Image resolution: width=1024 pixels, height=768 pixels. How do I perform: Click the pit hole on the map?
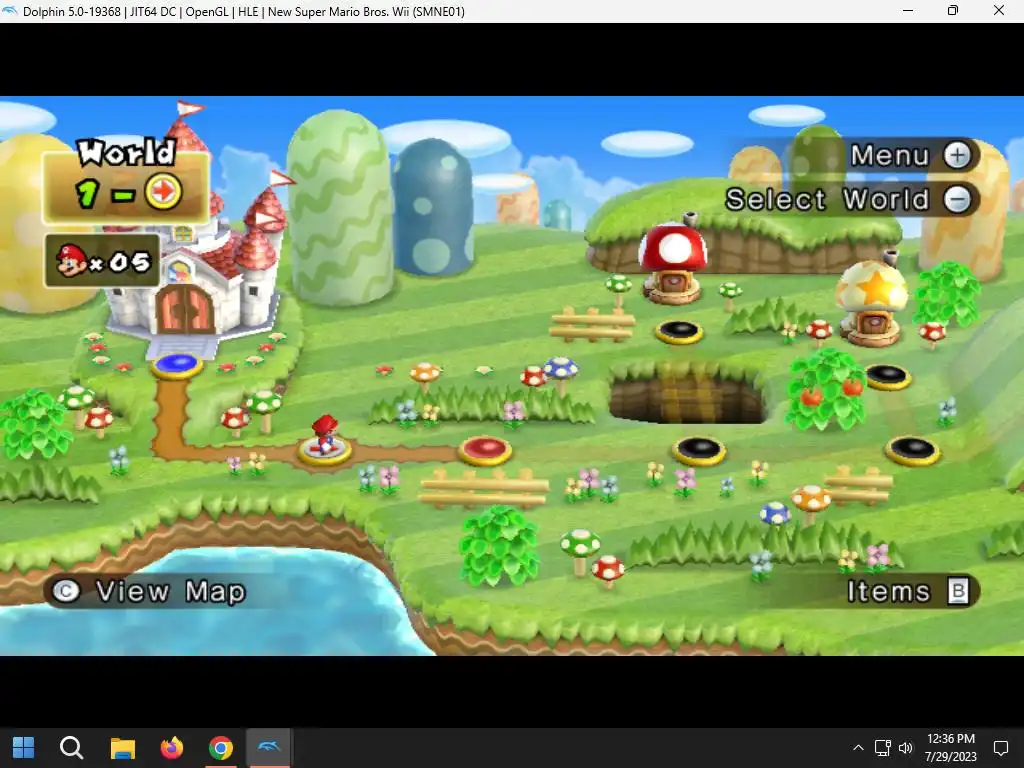(687, 392)
